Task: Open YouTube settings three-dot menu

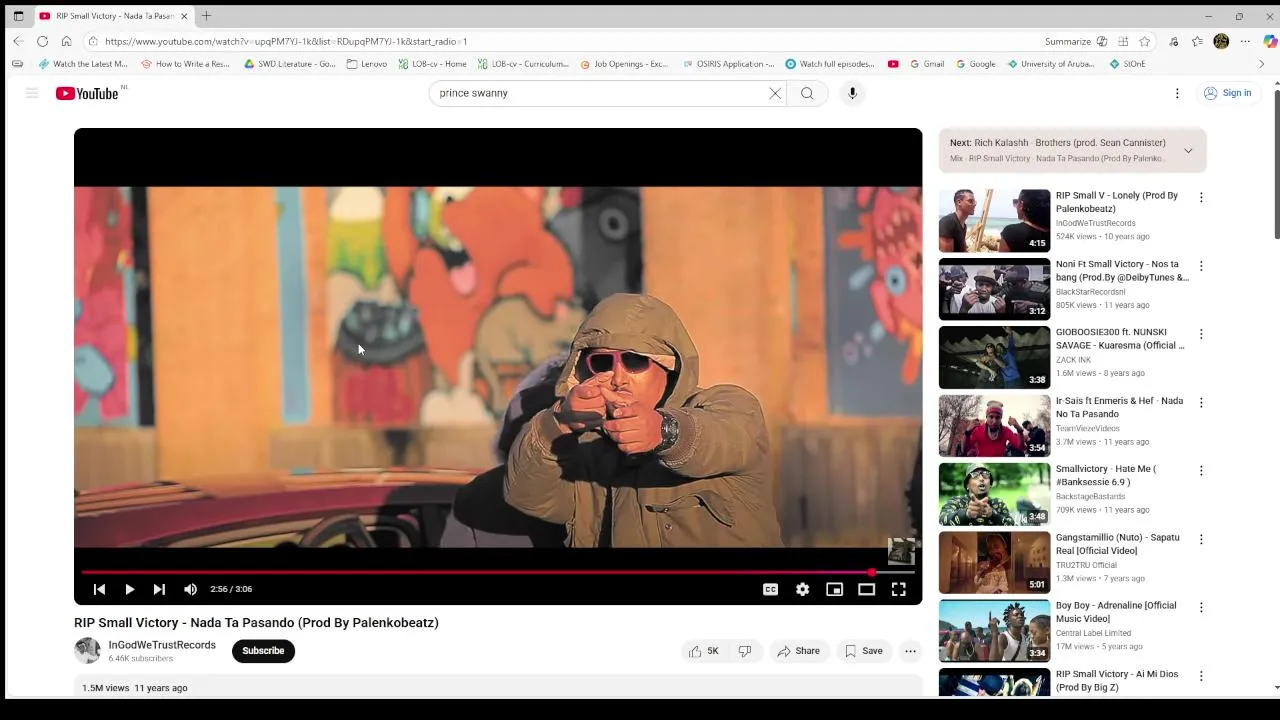Action: point(1177,93)
